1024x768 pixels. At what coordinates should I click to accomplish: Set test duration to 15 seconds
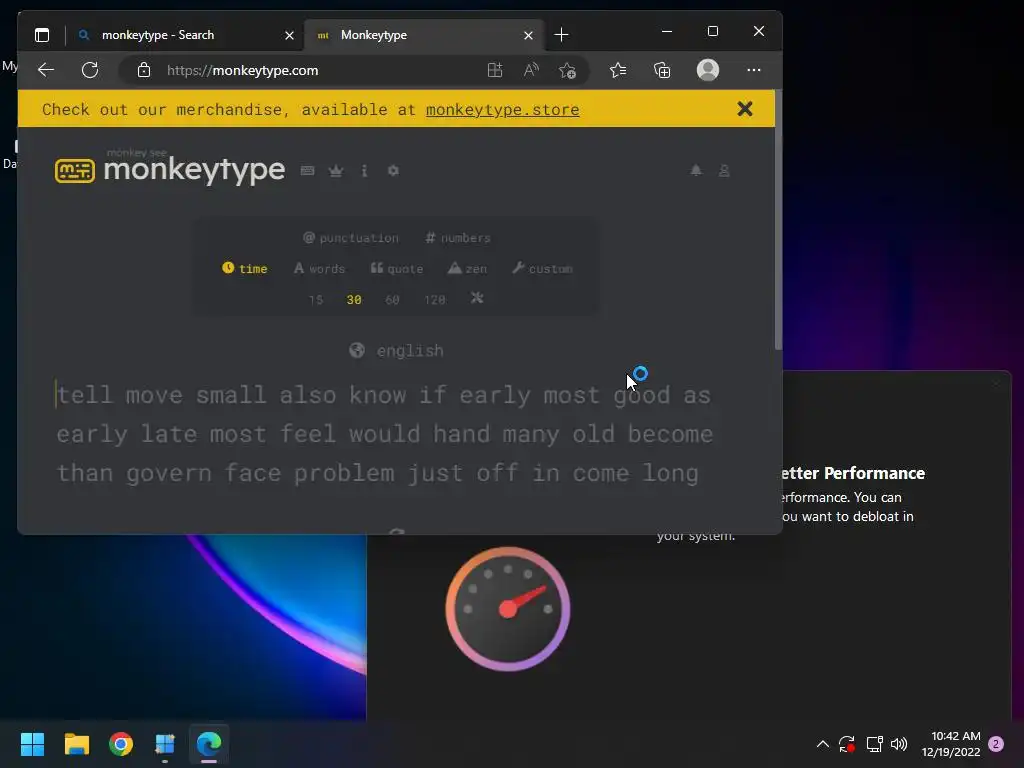point(316,300)
